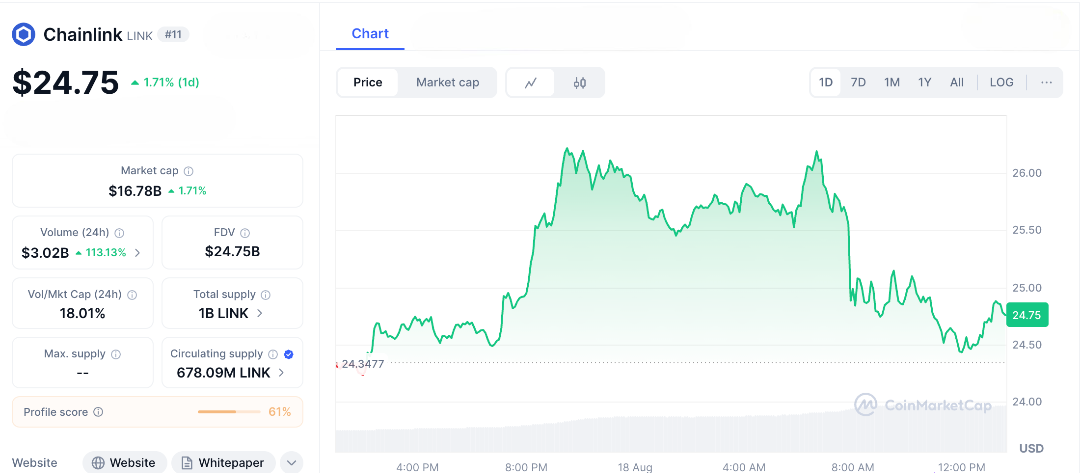This screenshot has height=473, width=1080.
Task: Set chart range to 1Y
Action: click(924, 83)
